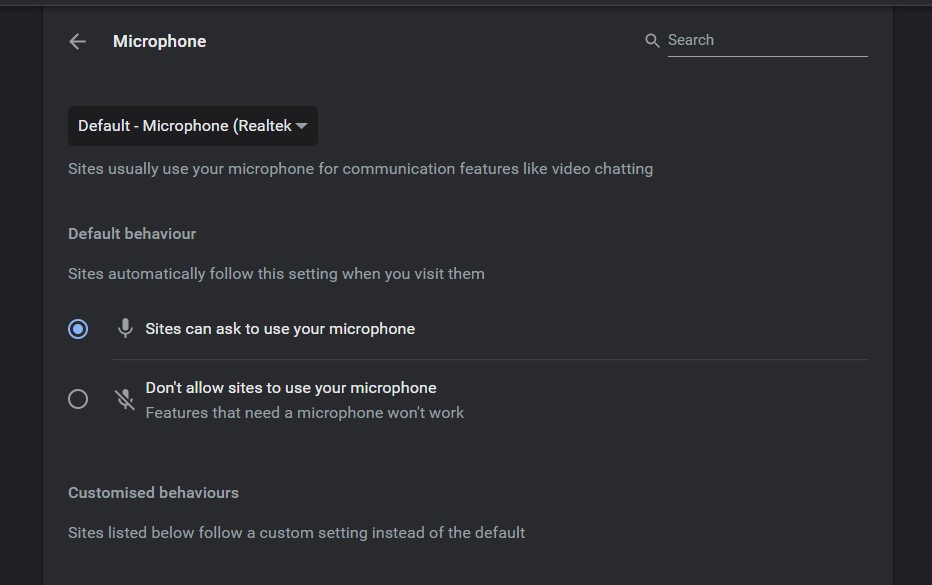Click the "Sites usually use your microphone" description
Viewport: 932px width, 585px height.
tap(360, 169)
